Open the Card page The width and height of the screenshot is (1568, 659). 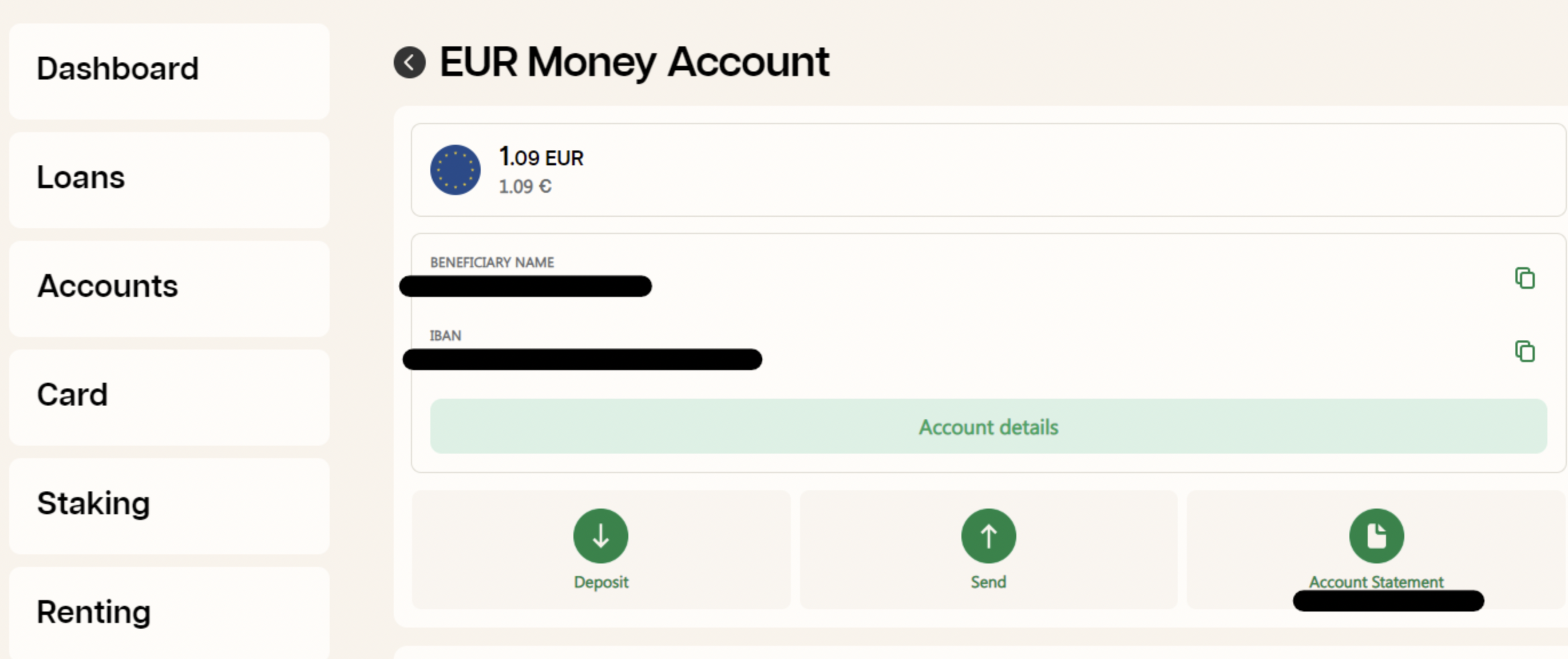coord(169,397)
